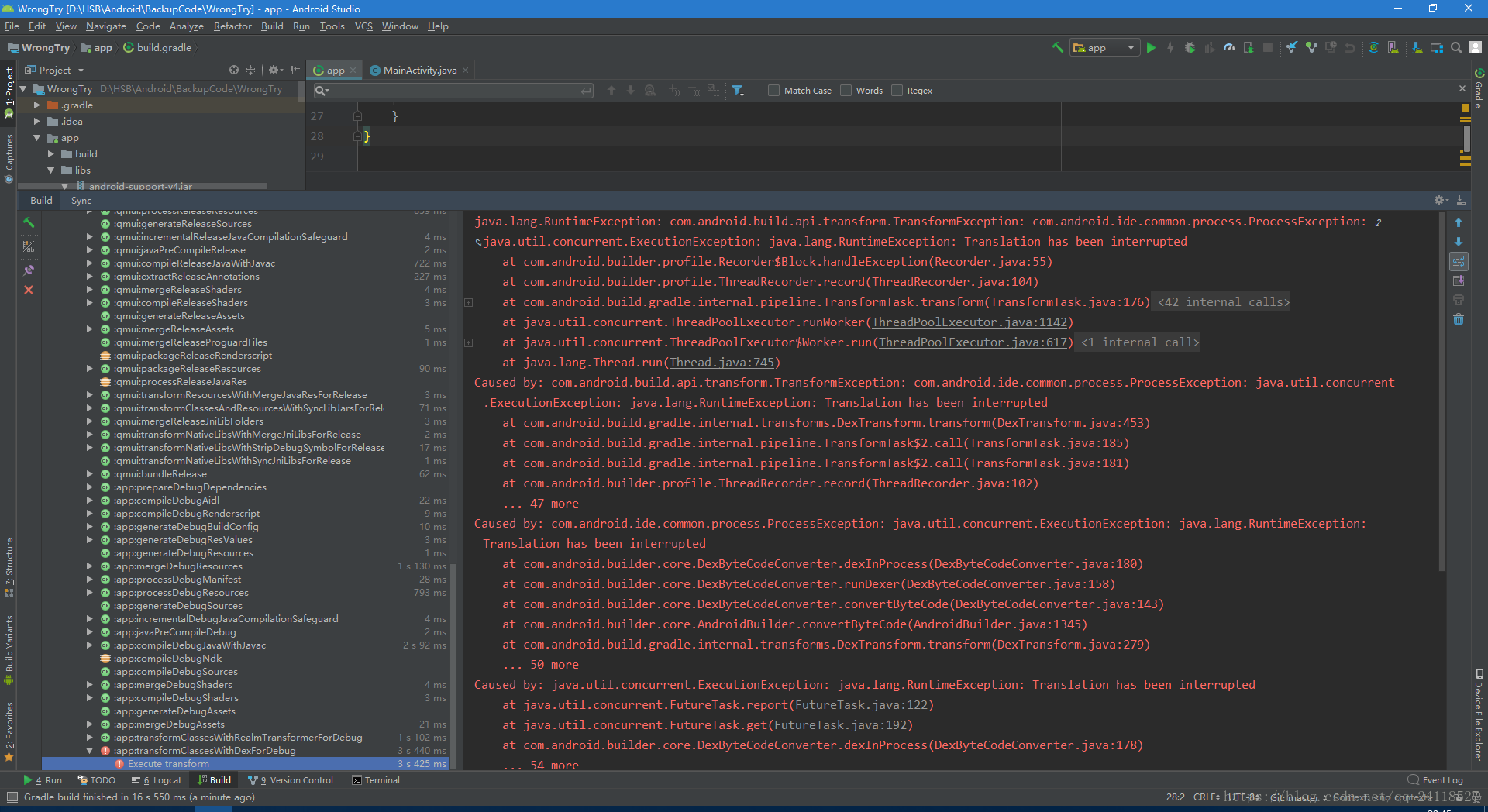The image size is (1488, 812).
Task: Open the Logcat tool window
Action: [x=157, y=780]
